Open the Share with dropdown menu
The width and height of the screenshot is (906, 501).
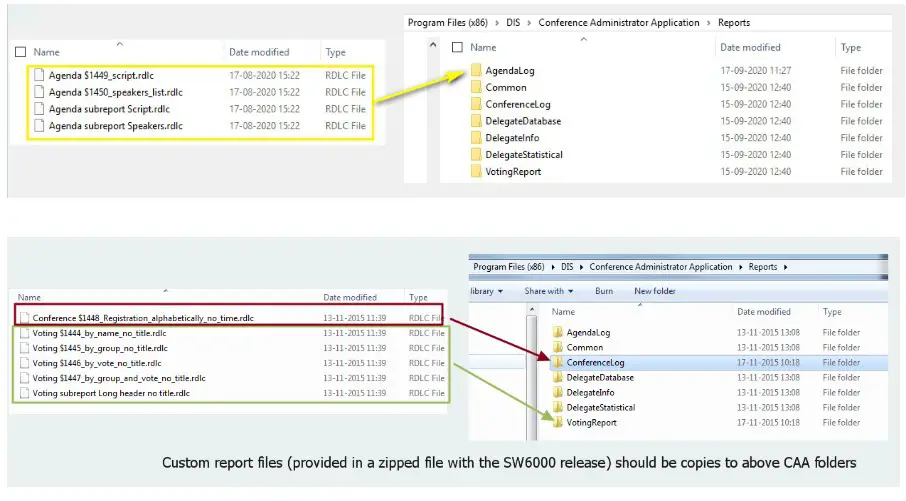(x=548, y=291)
